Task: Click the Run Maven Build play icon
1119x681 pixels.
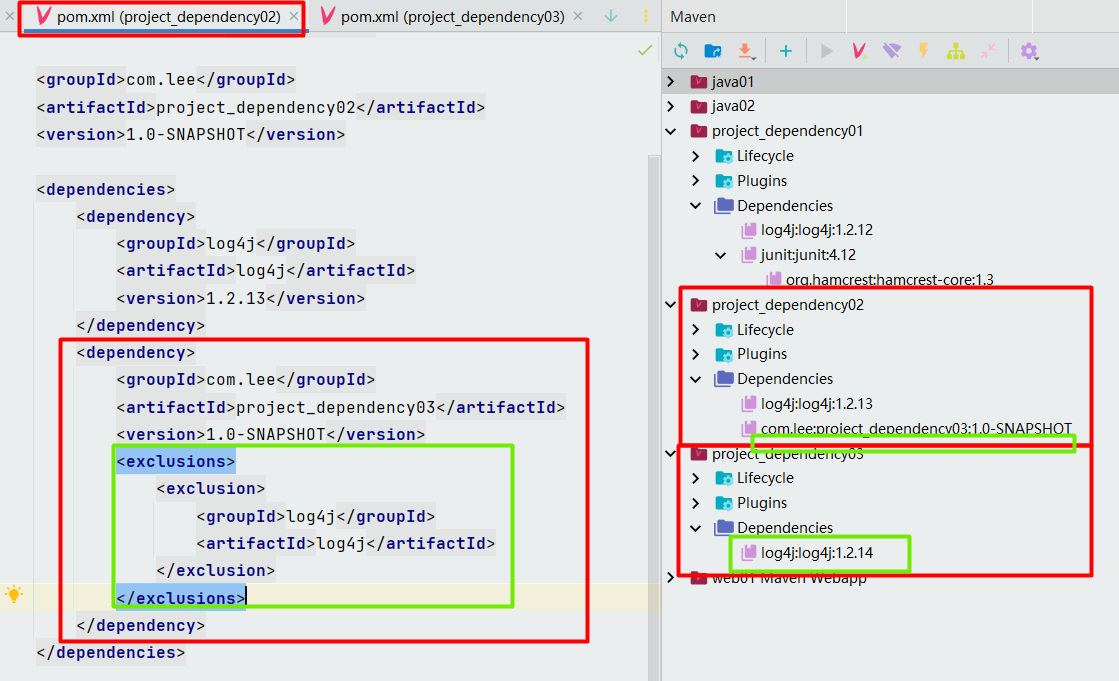Action: point(826,51)
